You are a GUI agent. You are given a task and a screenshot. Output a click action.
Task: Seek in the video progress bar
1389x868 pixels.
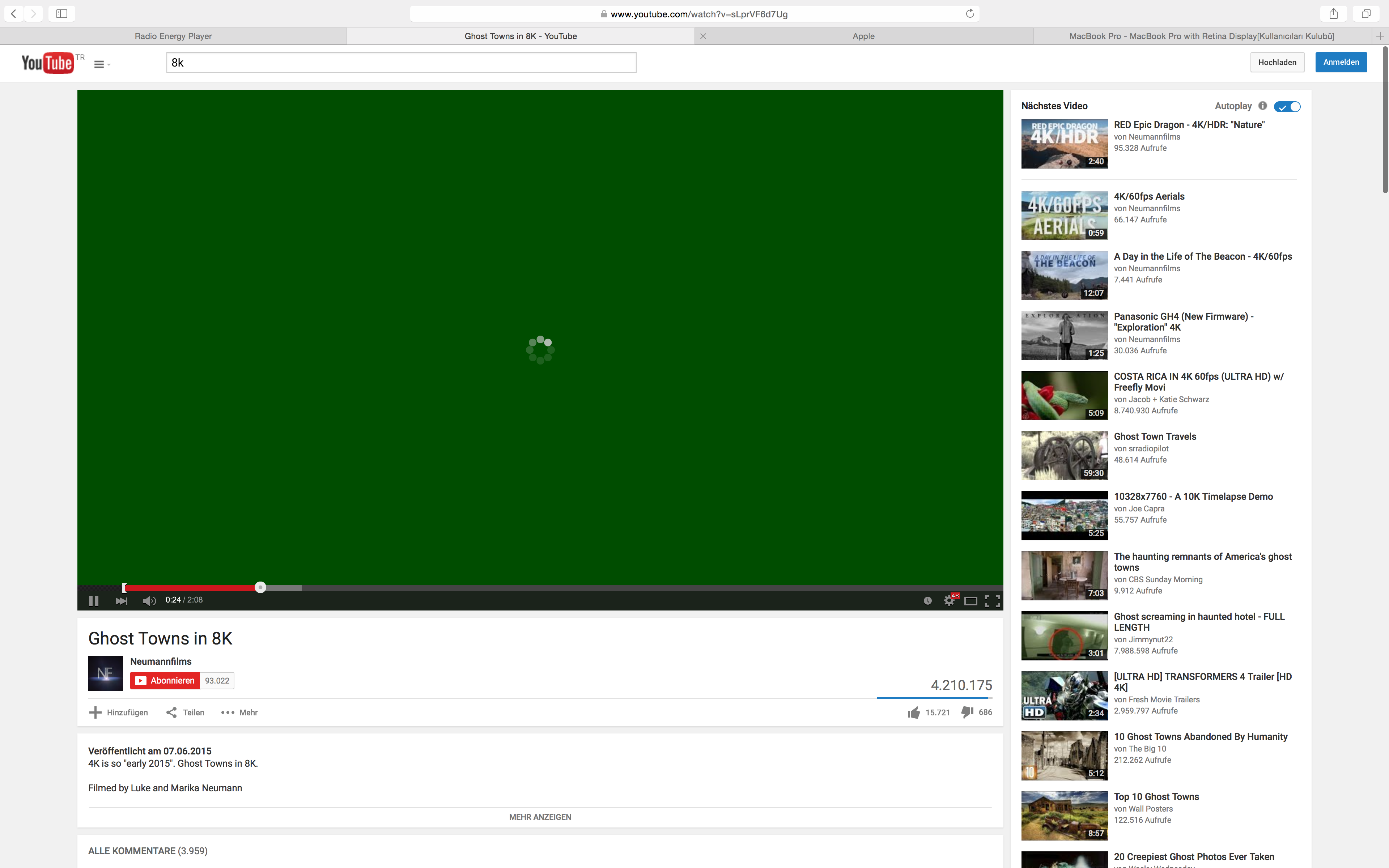(x=540, y=588)
